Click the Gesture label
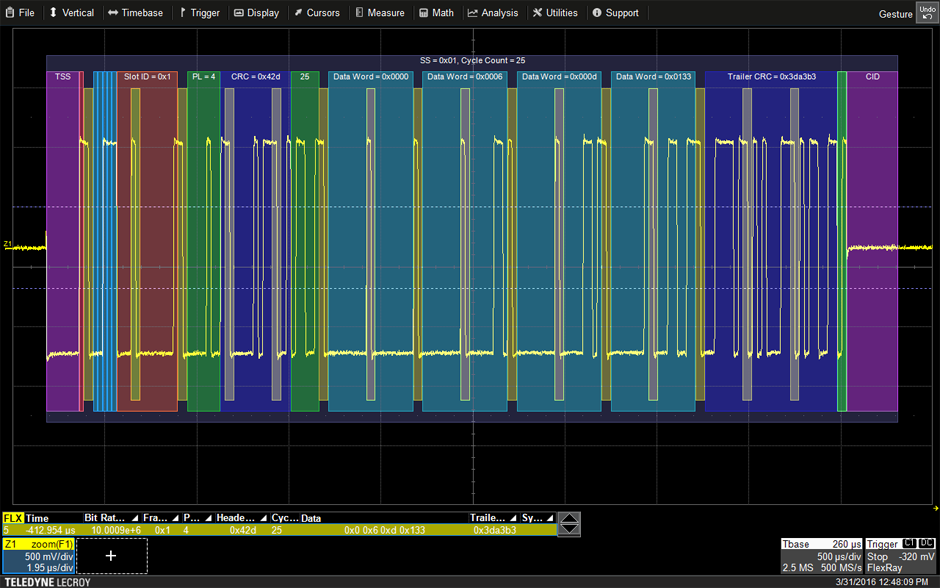940x588 pixels. (x=895, y=14)
